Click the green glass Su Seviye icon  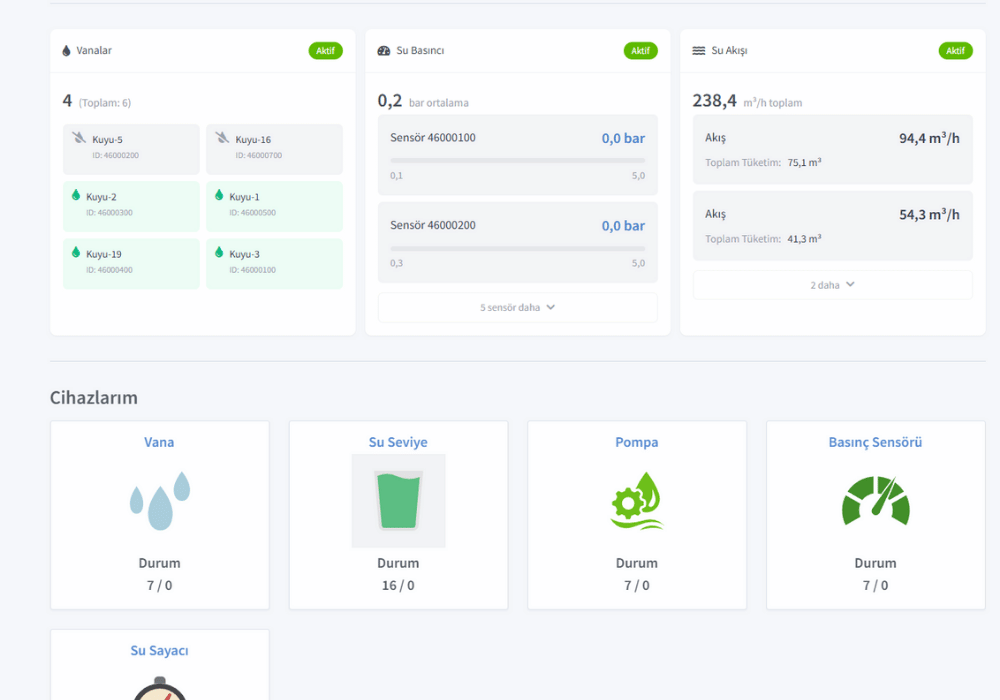click(398, 501)
